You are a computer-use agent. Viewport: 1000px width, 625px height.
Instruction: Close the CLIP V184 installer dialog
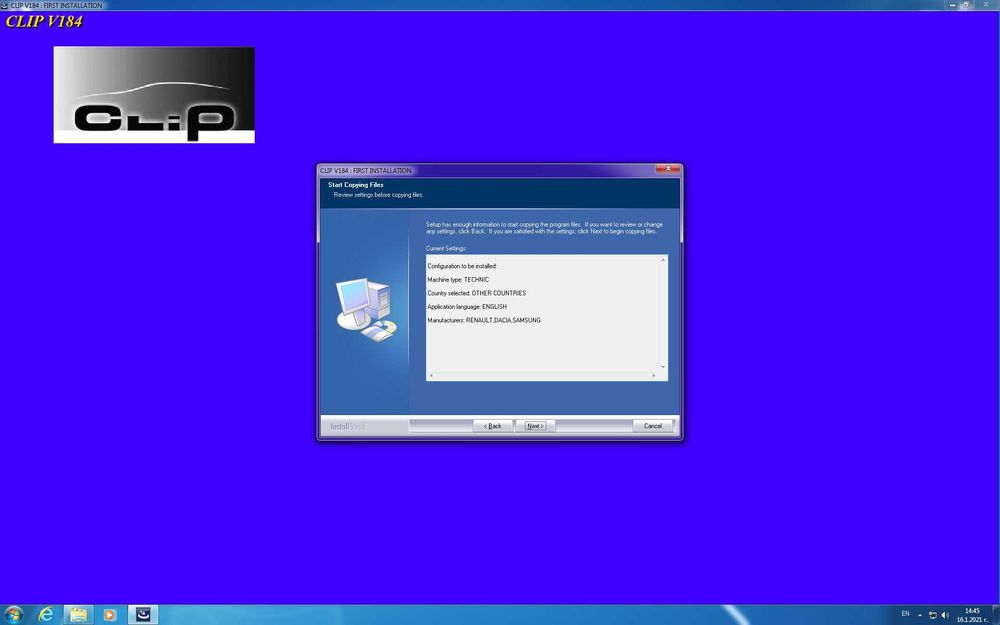(x=668, y=169)
